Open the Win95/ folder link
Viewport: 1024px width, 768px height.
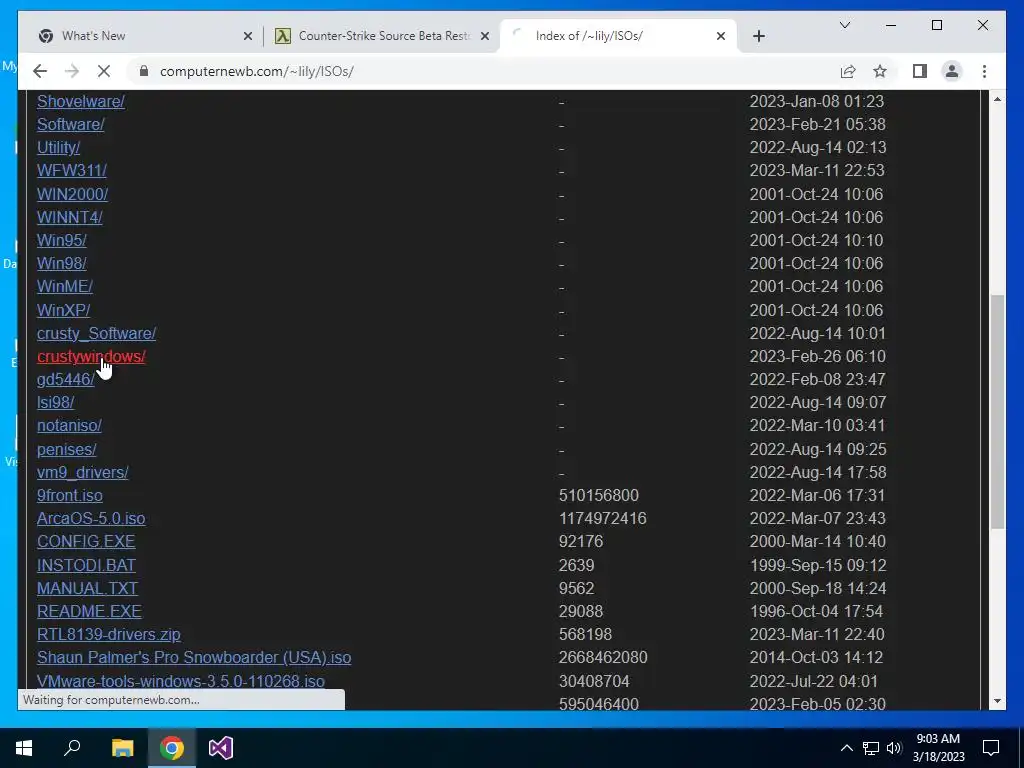point(62,240)
